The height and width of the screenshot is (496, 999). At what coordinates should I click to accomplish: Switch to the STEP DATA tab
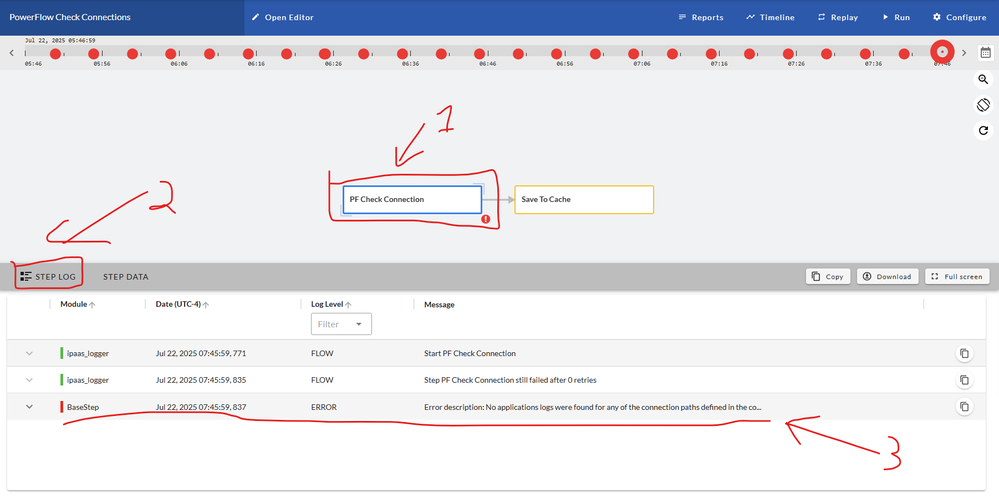126,276
